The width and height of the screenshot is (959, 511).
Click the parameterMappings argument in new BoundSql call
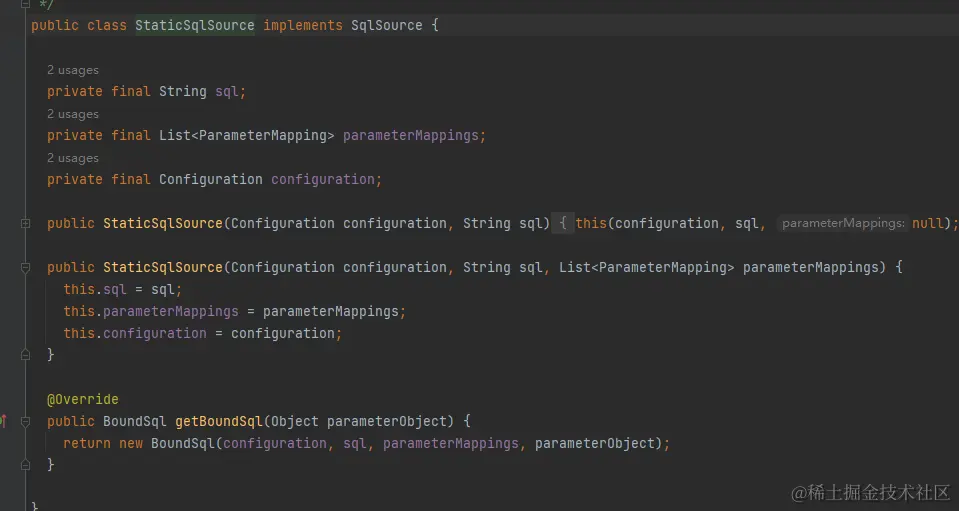[x=451, y=444]
